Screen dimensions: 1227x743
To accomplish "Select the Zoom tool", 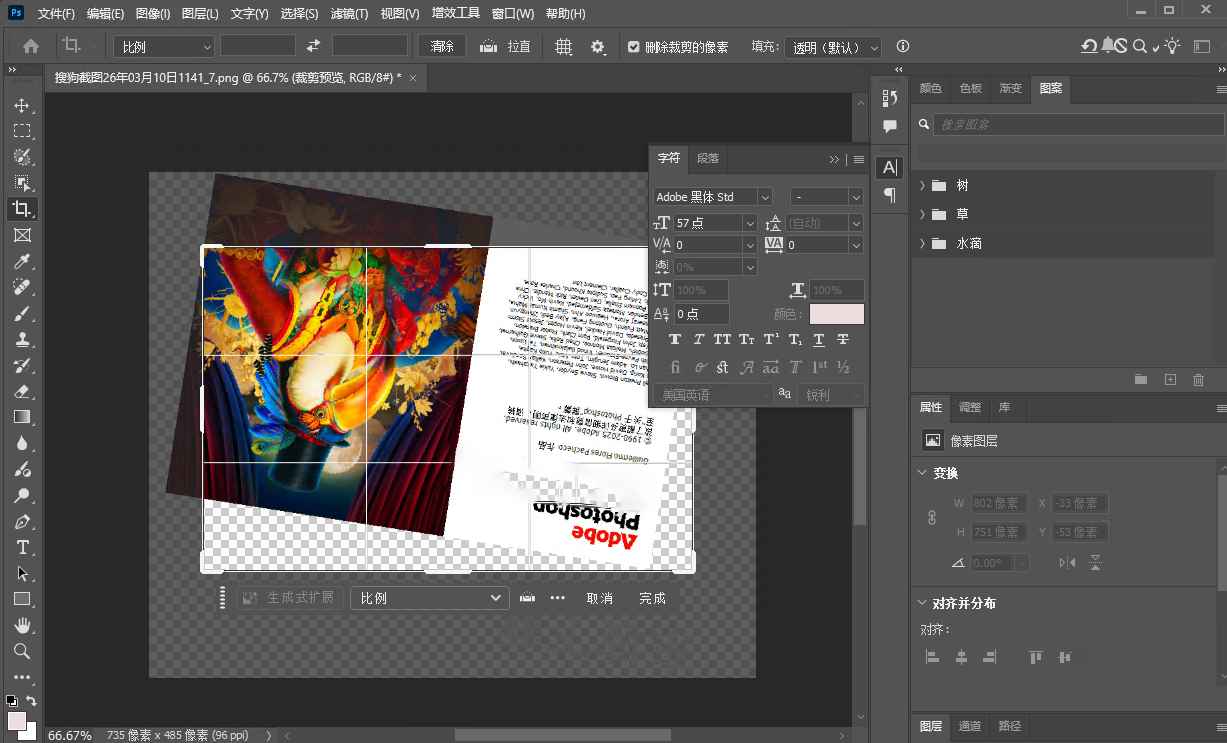I will click(x=22, y=651).
